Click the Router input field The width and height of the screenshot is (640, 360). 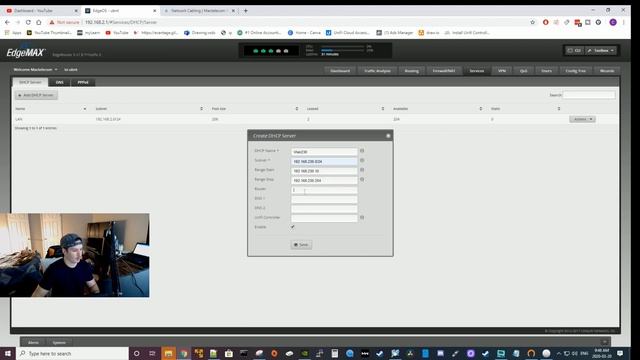[x=324, y=190]
